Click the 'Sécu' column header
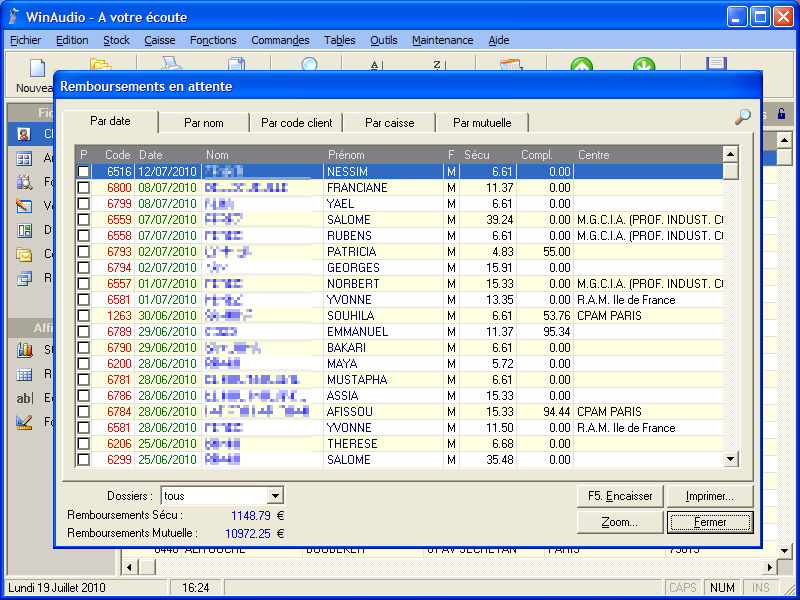 [x=477, y=155]
